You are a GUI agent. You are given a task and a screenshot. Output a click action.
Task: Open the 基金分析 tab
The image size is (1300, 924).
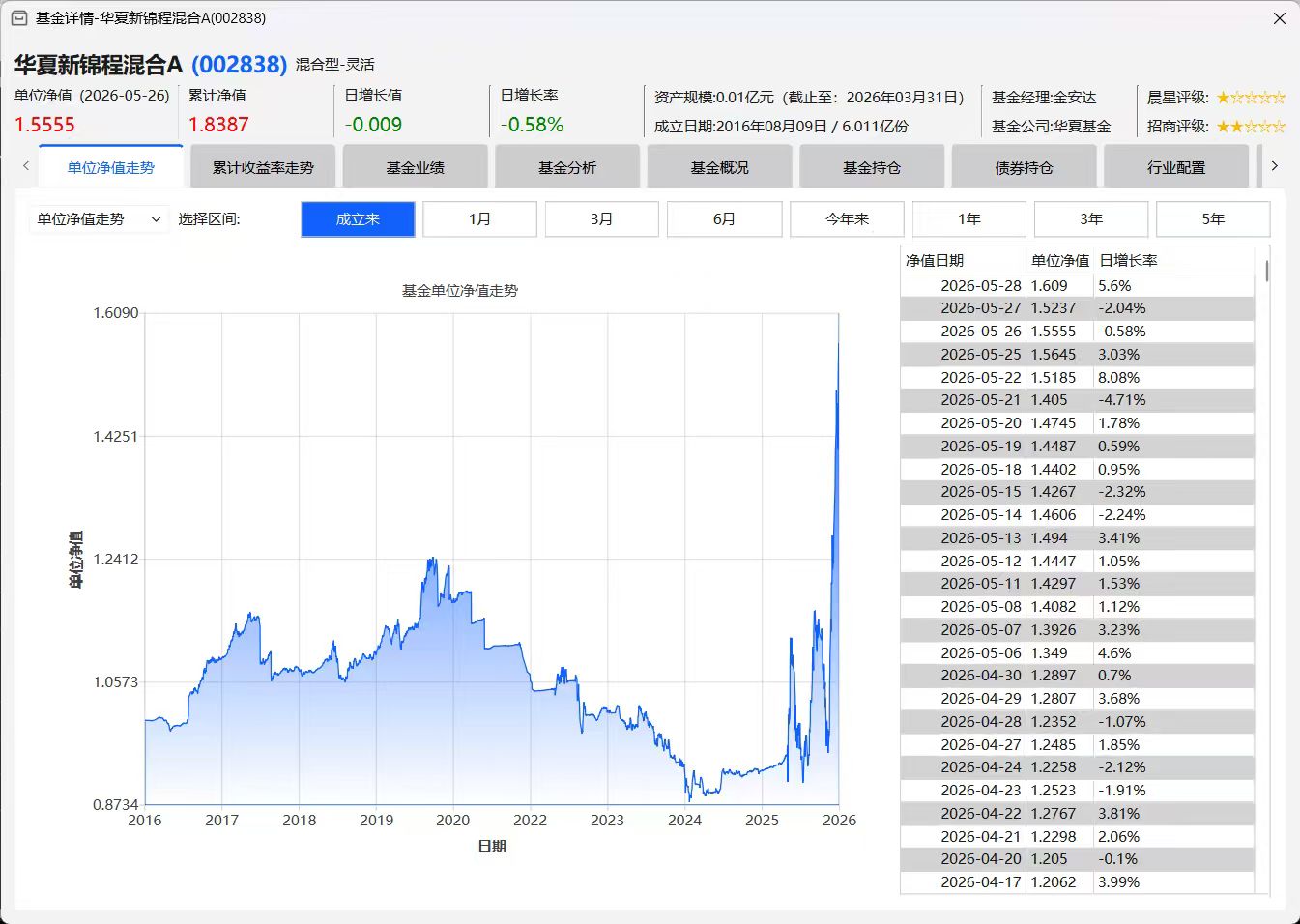coord(567,167)
